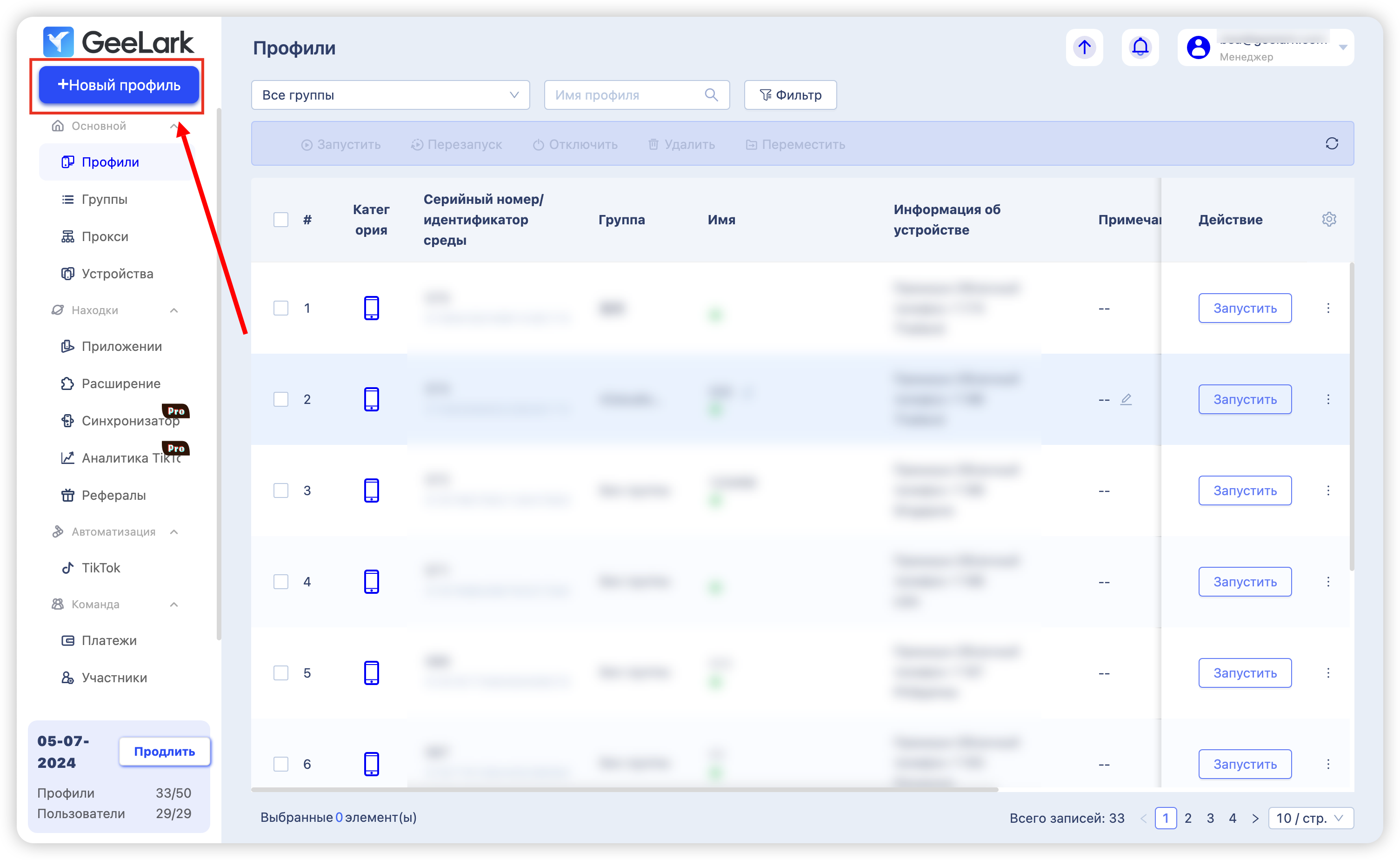Open TikTok automation in the sidebar
The width and height of the screenshot is (1400, 860).
[x=100, y=568]
